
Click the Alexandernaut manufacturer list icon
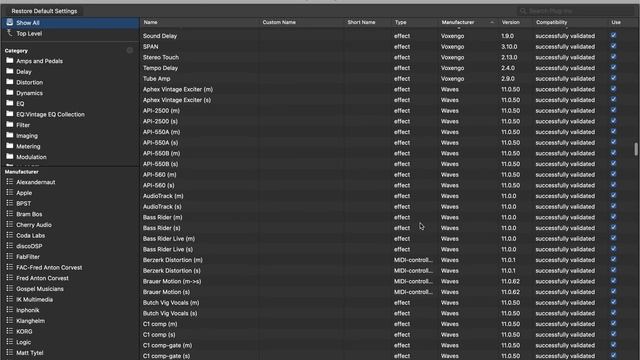10,182
